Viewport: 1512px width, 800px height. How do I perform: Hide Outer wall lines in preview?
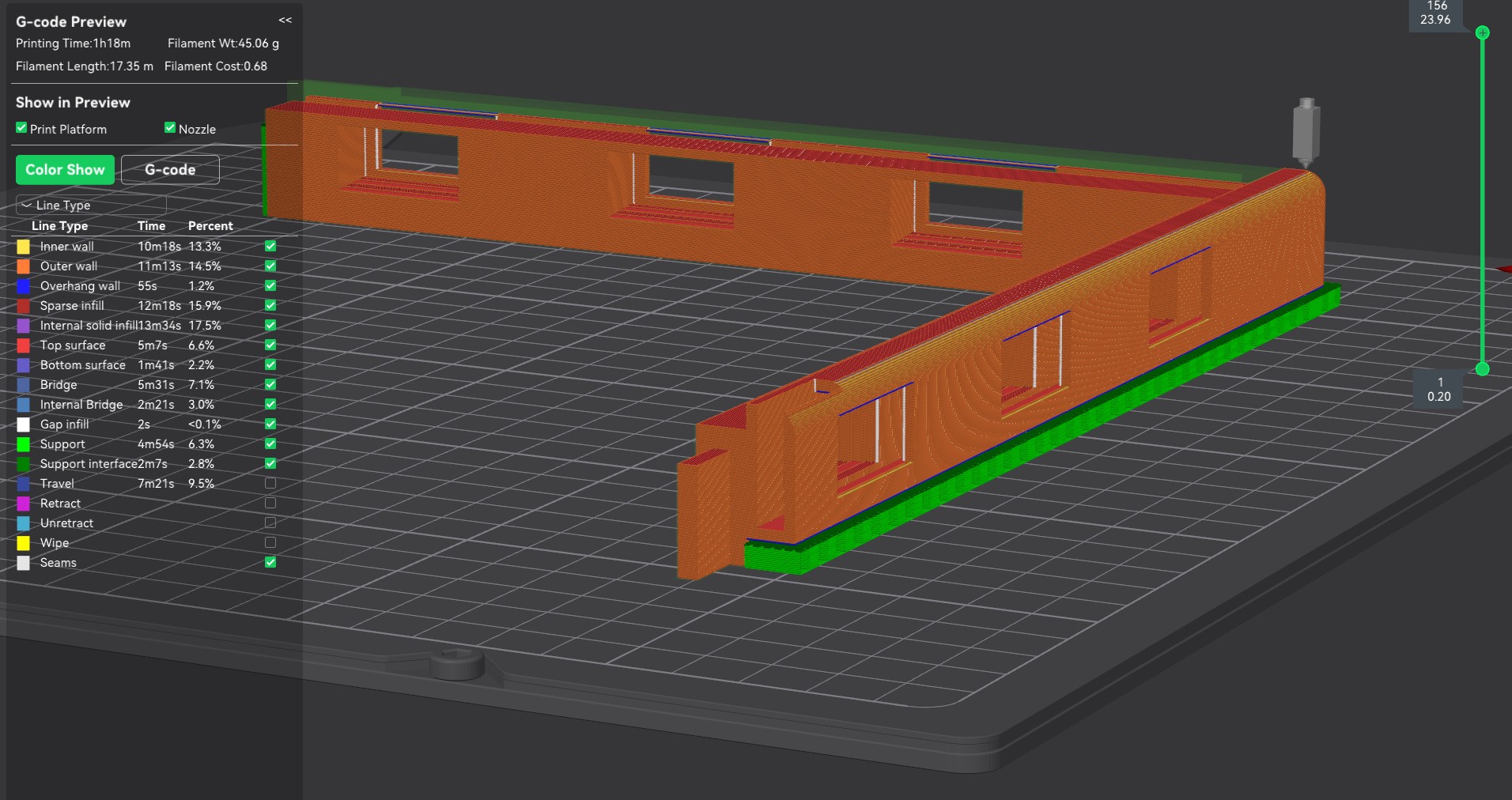click(x=270, y=266)
